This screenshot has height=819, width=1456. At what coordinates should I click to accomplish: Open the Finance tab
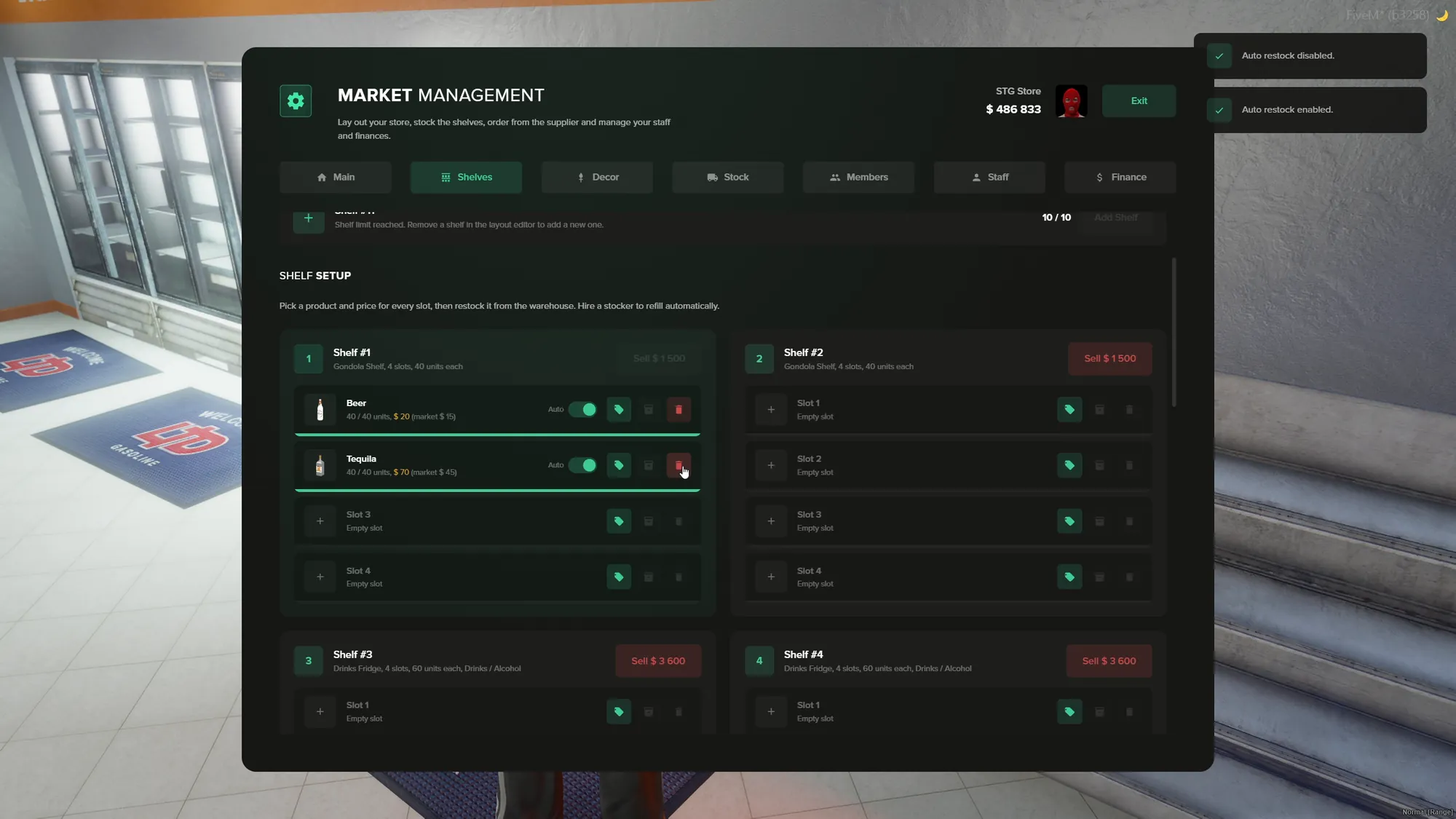tap(1120, 177)
